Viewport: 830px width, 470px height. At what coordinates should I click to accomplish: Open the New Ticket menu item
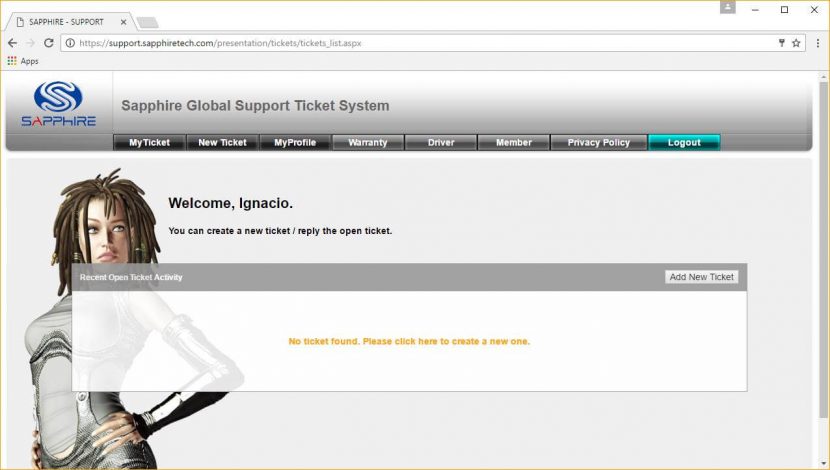222,142
